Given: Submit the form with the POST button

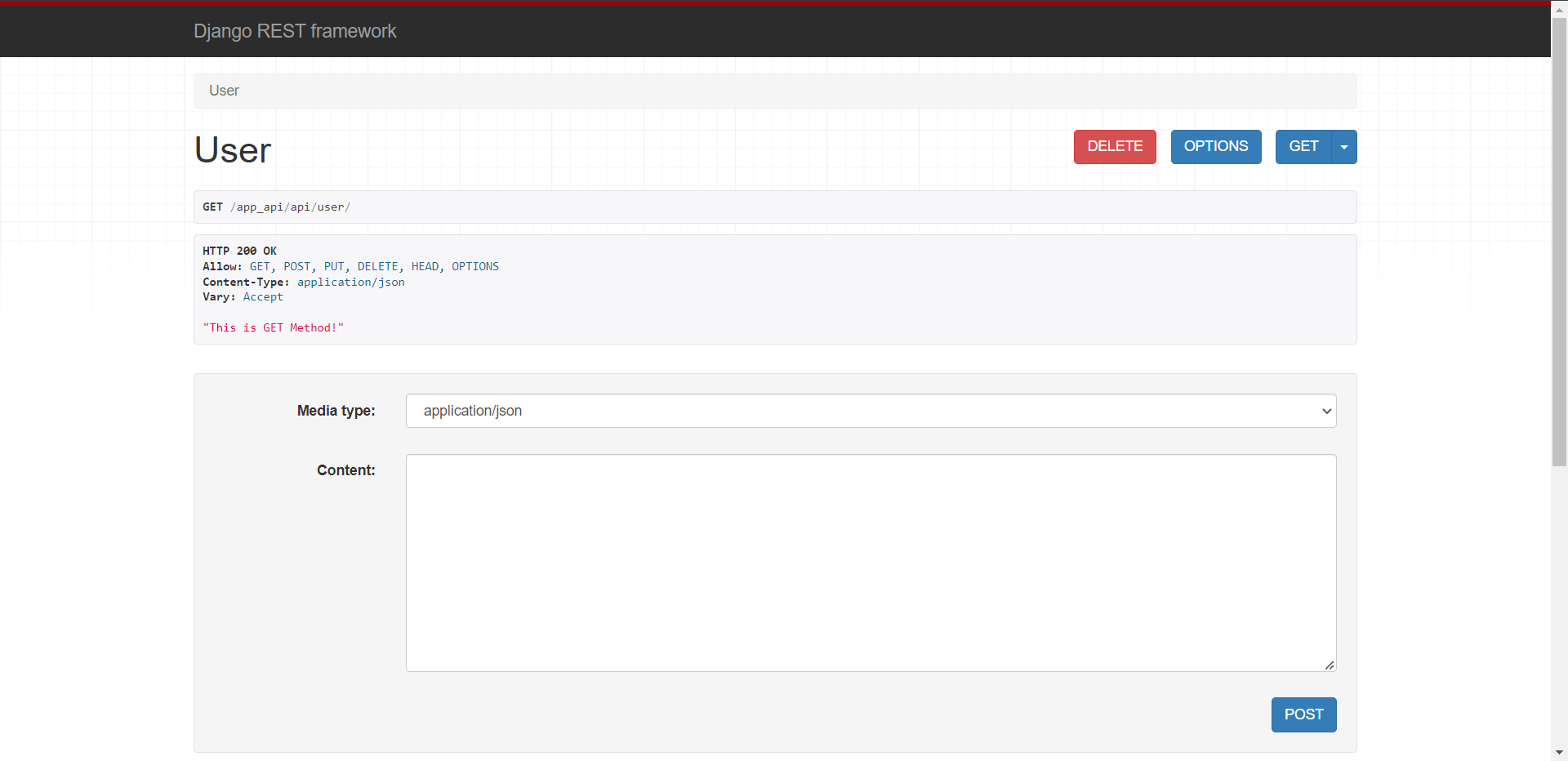Looking at the screenshot, I should (1303, 714).
